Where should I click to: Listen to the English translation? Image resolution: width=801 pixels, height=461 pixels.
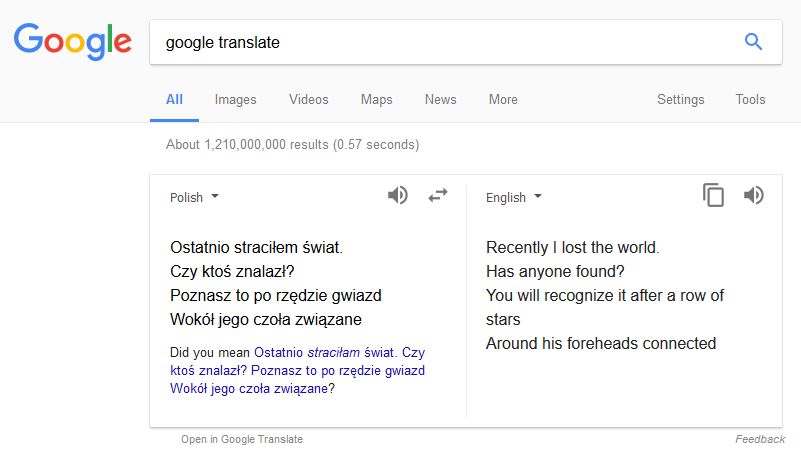coord(754,195)
